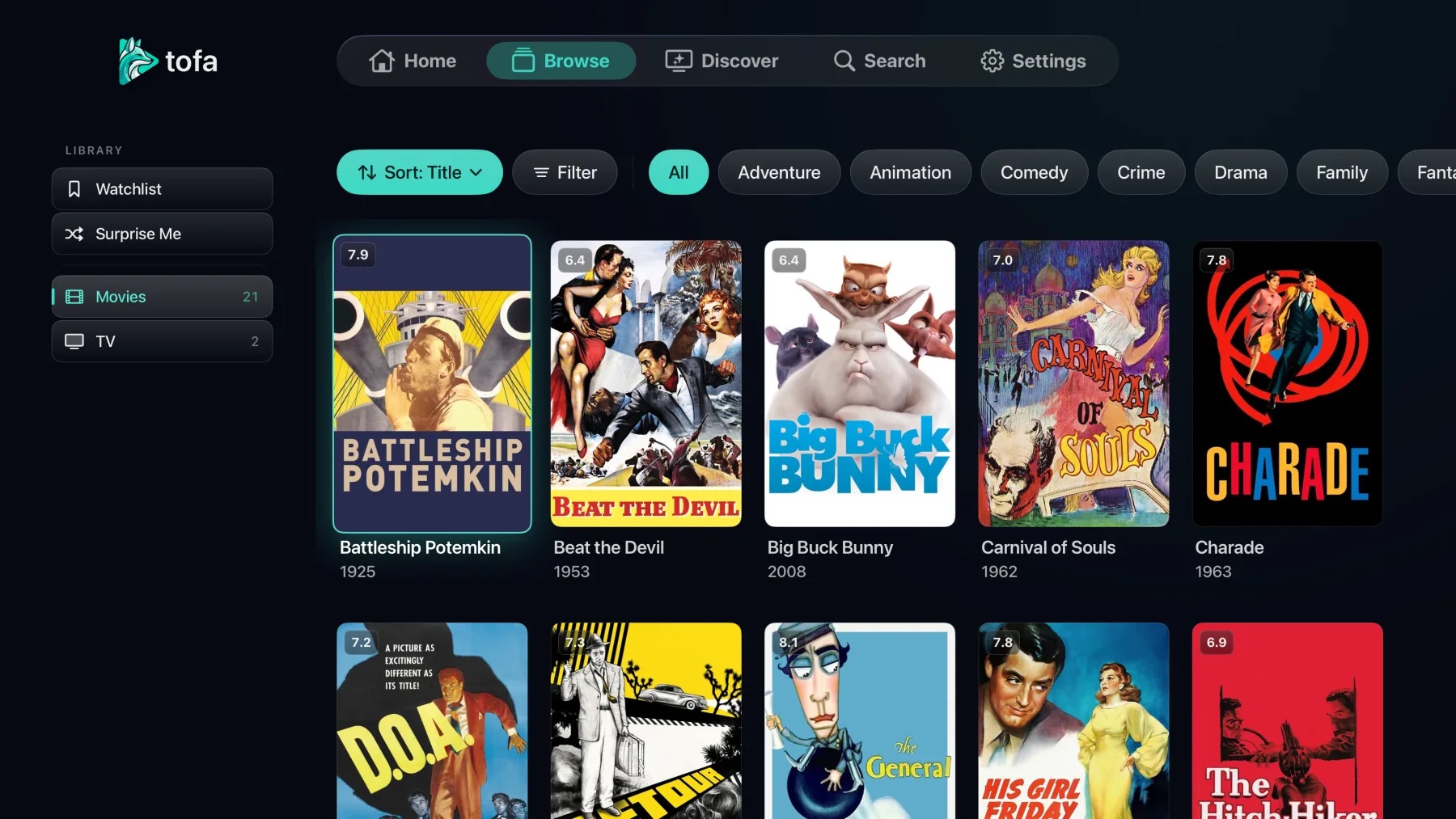Open the D.O.A. poster

pos(432,720)
